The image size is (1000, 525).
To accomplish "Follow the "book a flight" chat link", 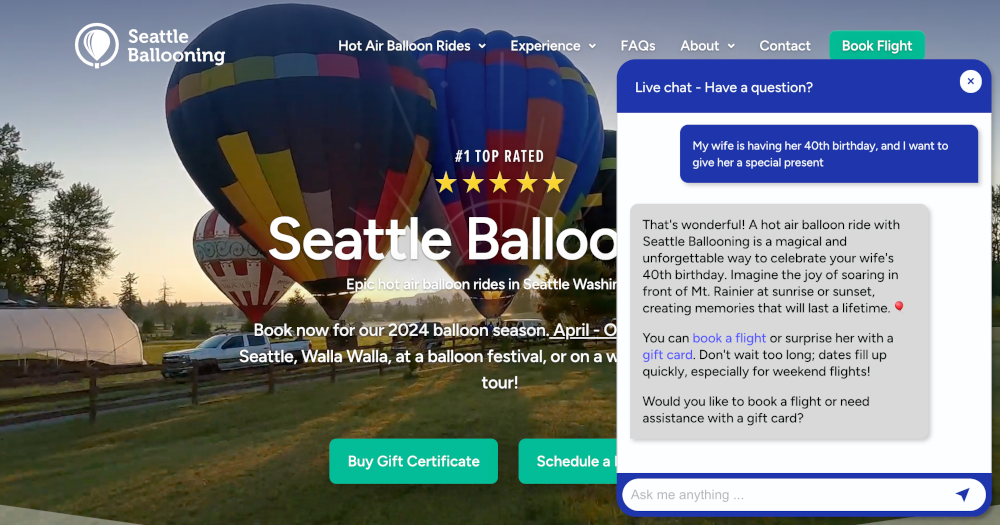I will tap(729, 338).
